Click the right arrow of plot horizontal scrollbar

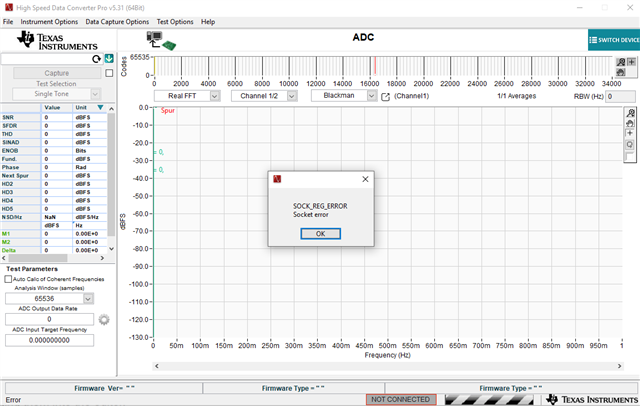click(619, 366)
